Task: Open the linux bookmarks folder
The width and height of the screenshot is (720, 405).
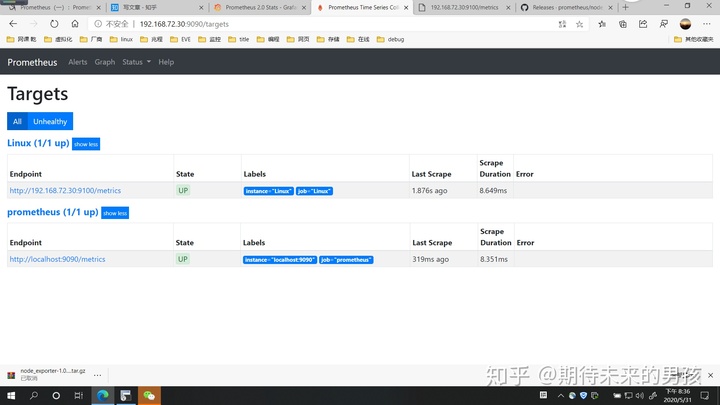Action: [x=121, y=39]
